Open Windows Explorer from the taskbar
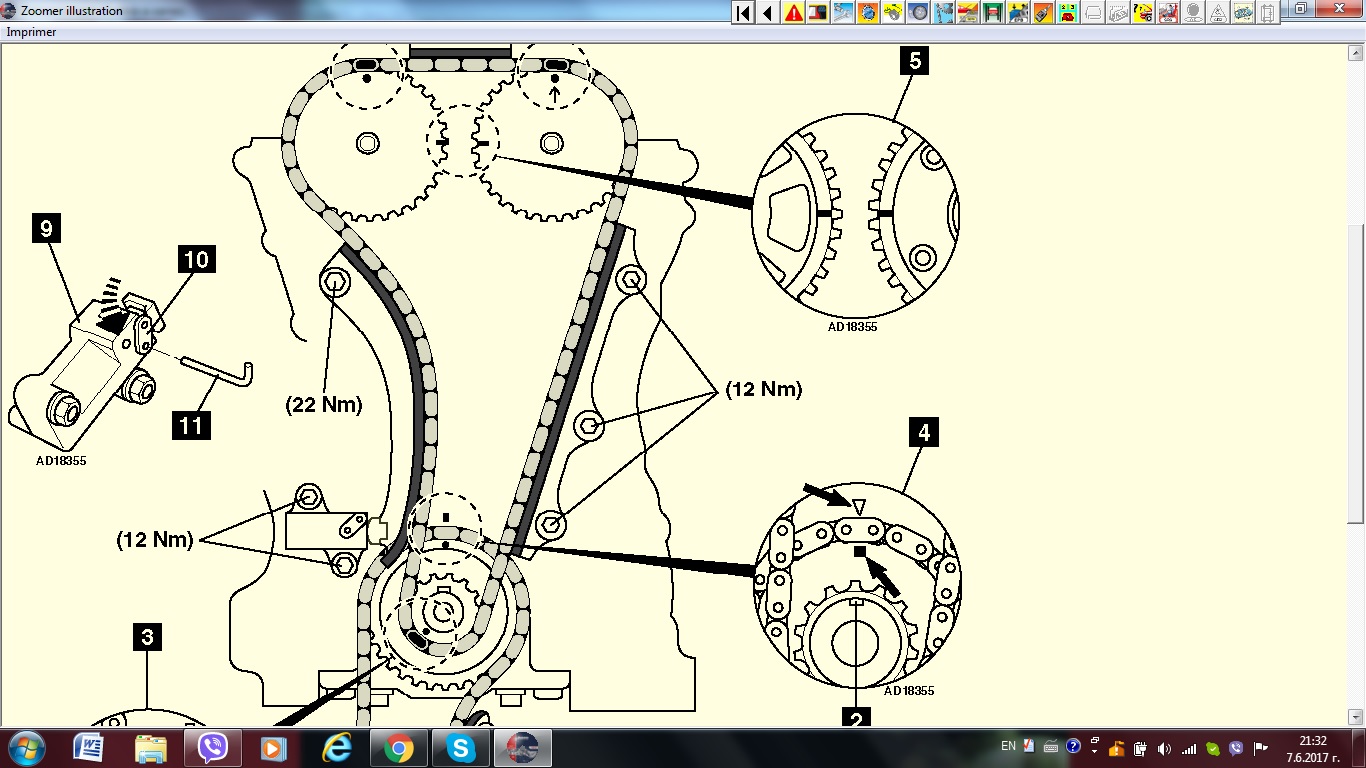The width and height of the screenshot is (1366, 768). tap(151, 748)
